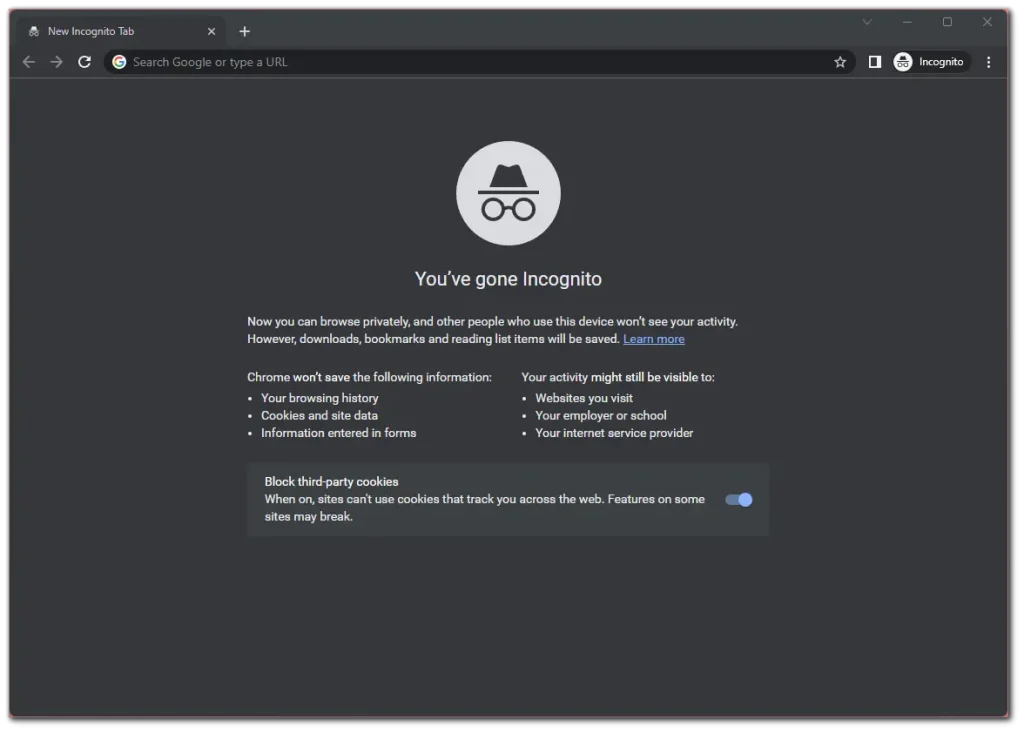Click the 'You've gone Incognito' heading
The image size is (1024, 733).
click(508, 279)
